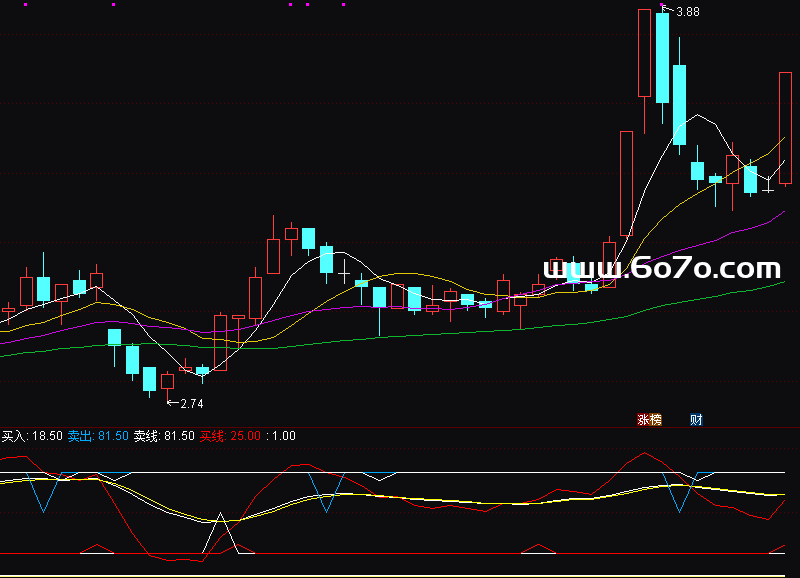Select the rightmost red hollow candlestick
800x578 pixels.
pyautogui.click(x=786, y=128)
